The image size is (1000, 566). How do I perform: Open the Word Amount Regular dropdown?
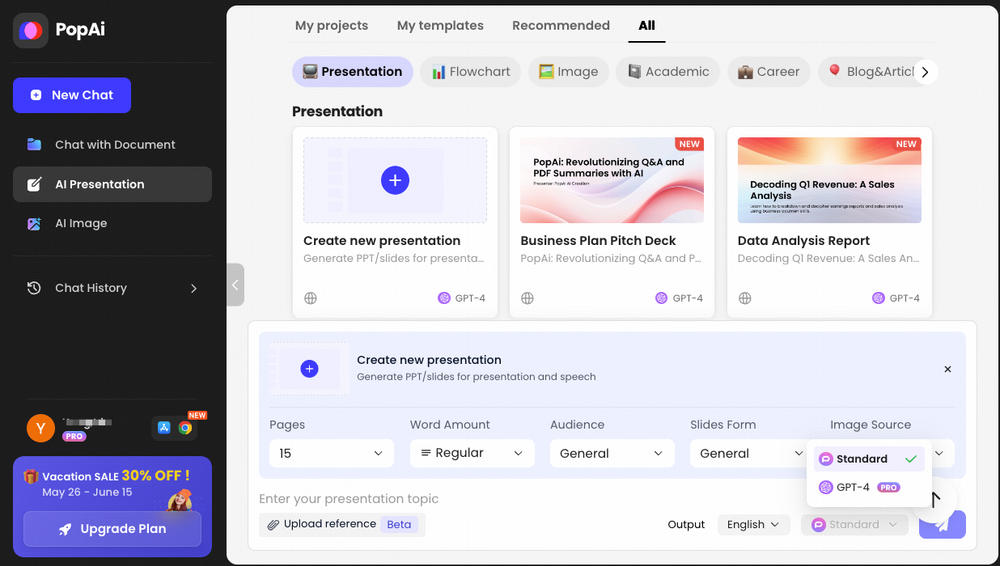(x=472, y=453)
